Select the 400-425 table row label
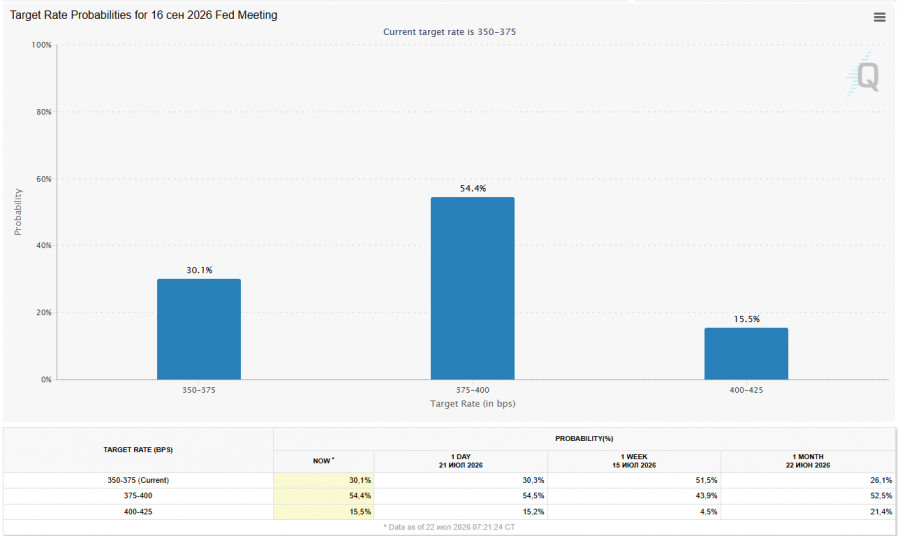900x536 pixels. coord(138,512)
